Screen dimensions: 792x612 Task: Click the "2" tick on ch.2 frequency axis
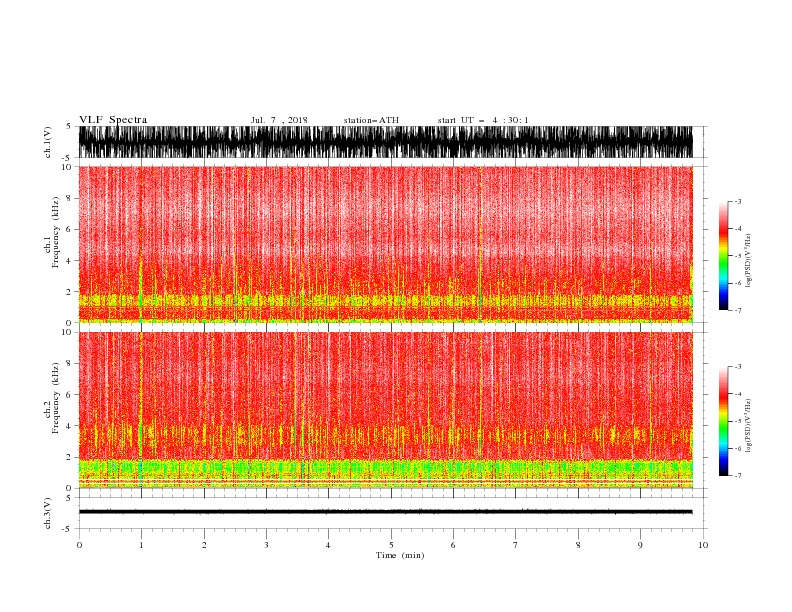[69, 457]
